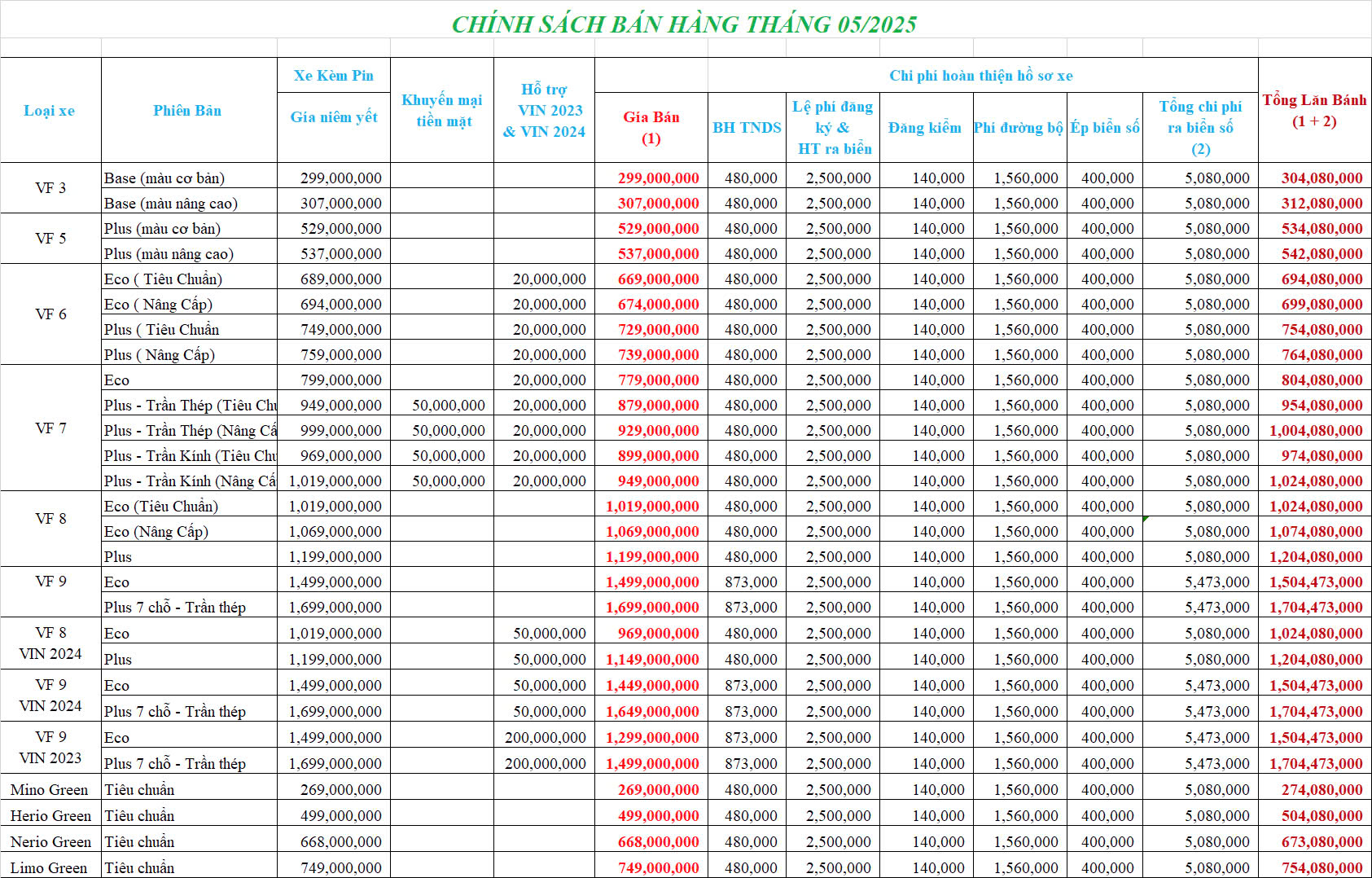The width and height of the screenshot is (1372, 878).
Task: Click the "Giá Bán (1)" header
Action: pyautogui.click(x=651, y=128)
